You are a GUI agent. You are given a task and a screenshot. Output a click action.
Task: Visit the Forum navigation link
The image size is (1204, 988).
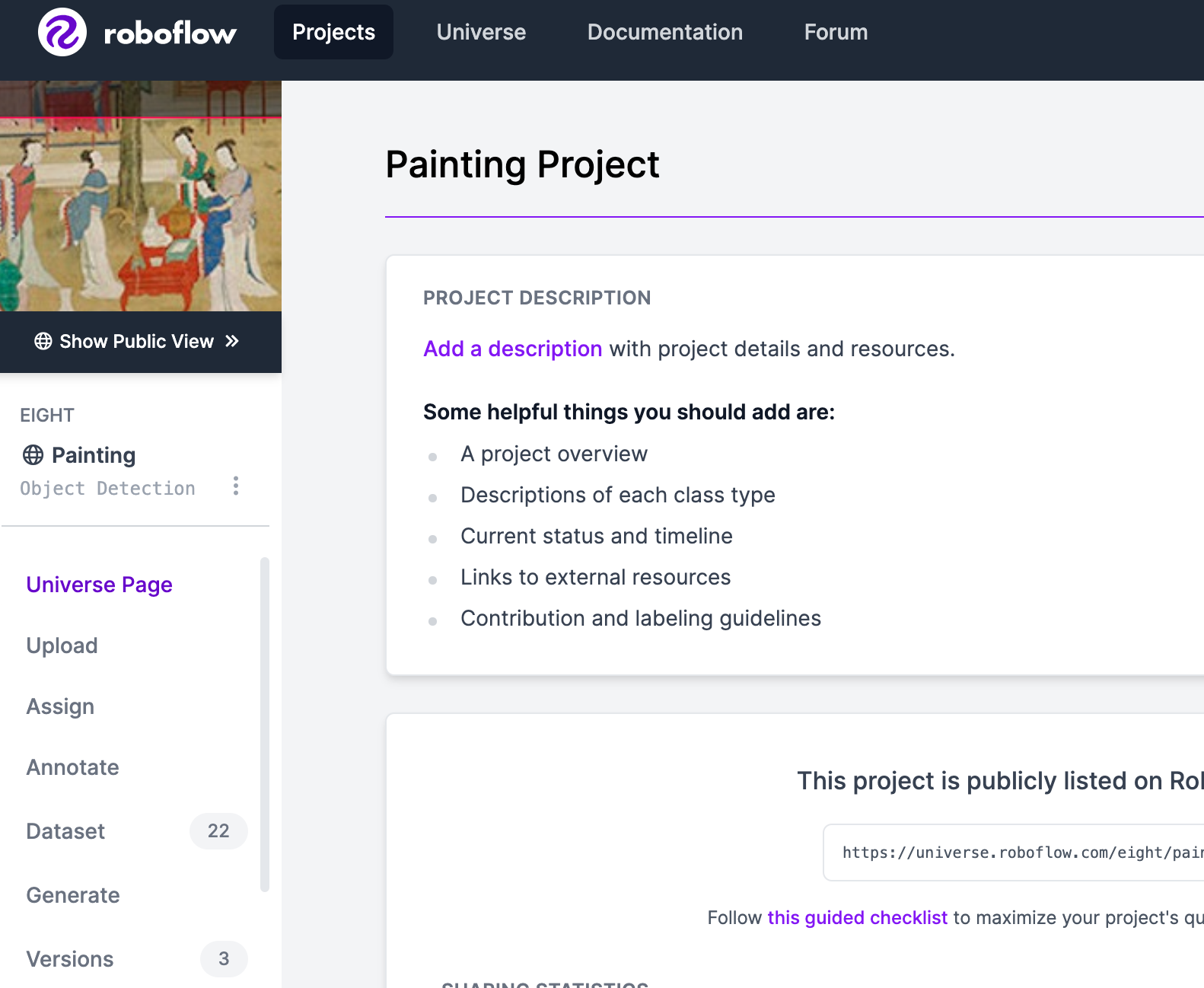836,32
